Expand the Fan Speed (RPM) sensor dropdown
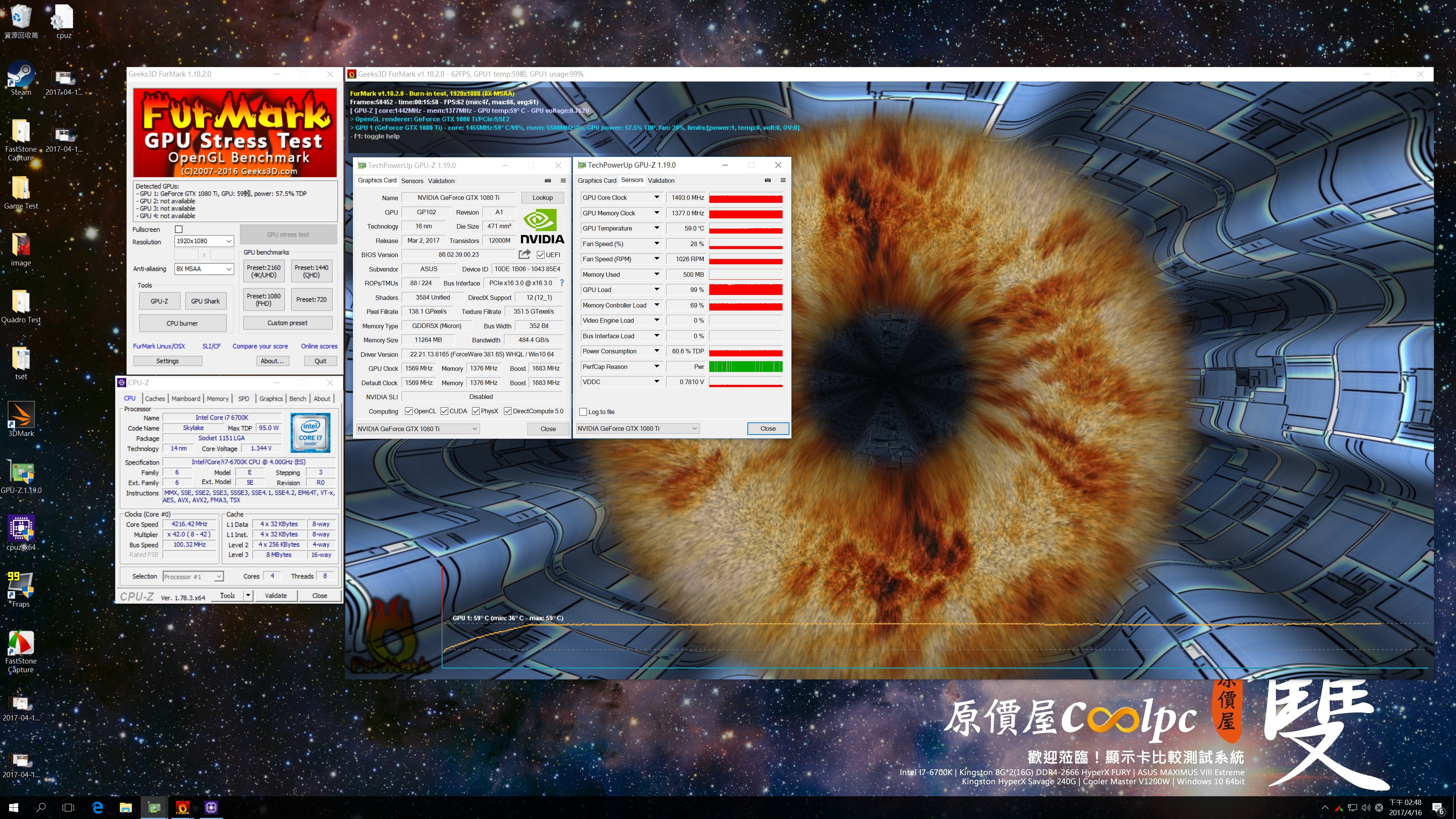The width and height of the screenshot is (1456, 819). [656, 259]
